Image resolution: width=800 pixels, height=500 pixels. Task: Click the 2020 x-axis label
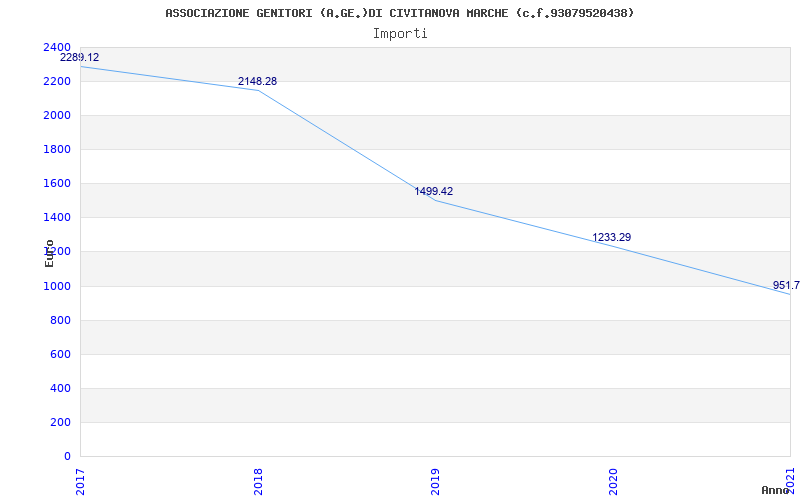tap(613, 482)
